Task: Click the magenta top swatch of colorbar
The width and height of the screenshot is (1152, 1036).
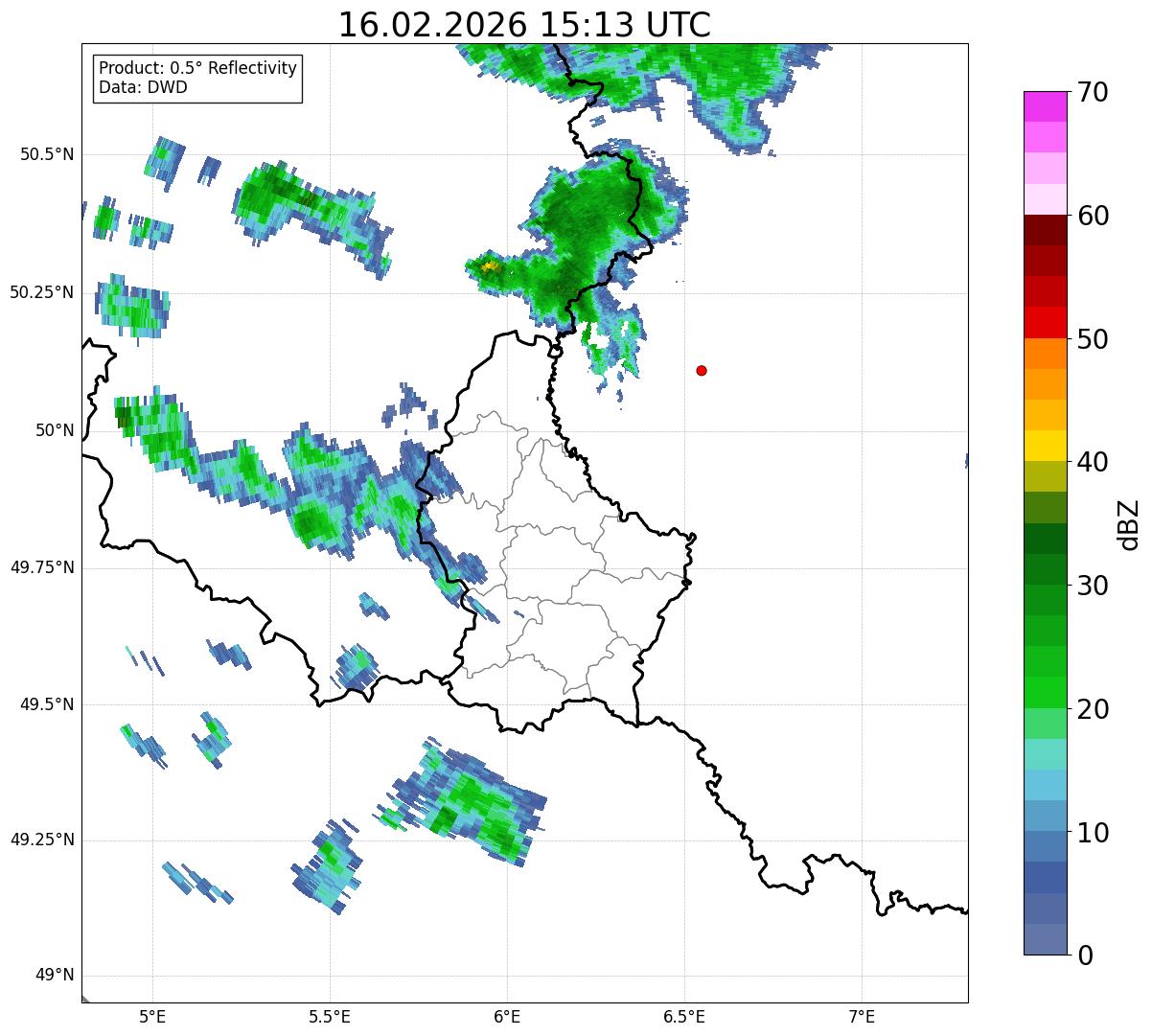Action: (x=1045, y=106)
